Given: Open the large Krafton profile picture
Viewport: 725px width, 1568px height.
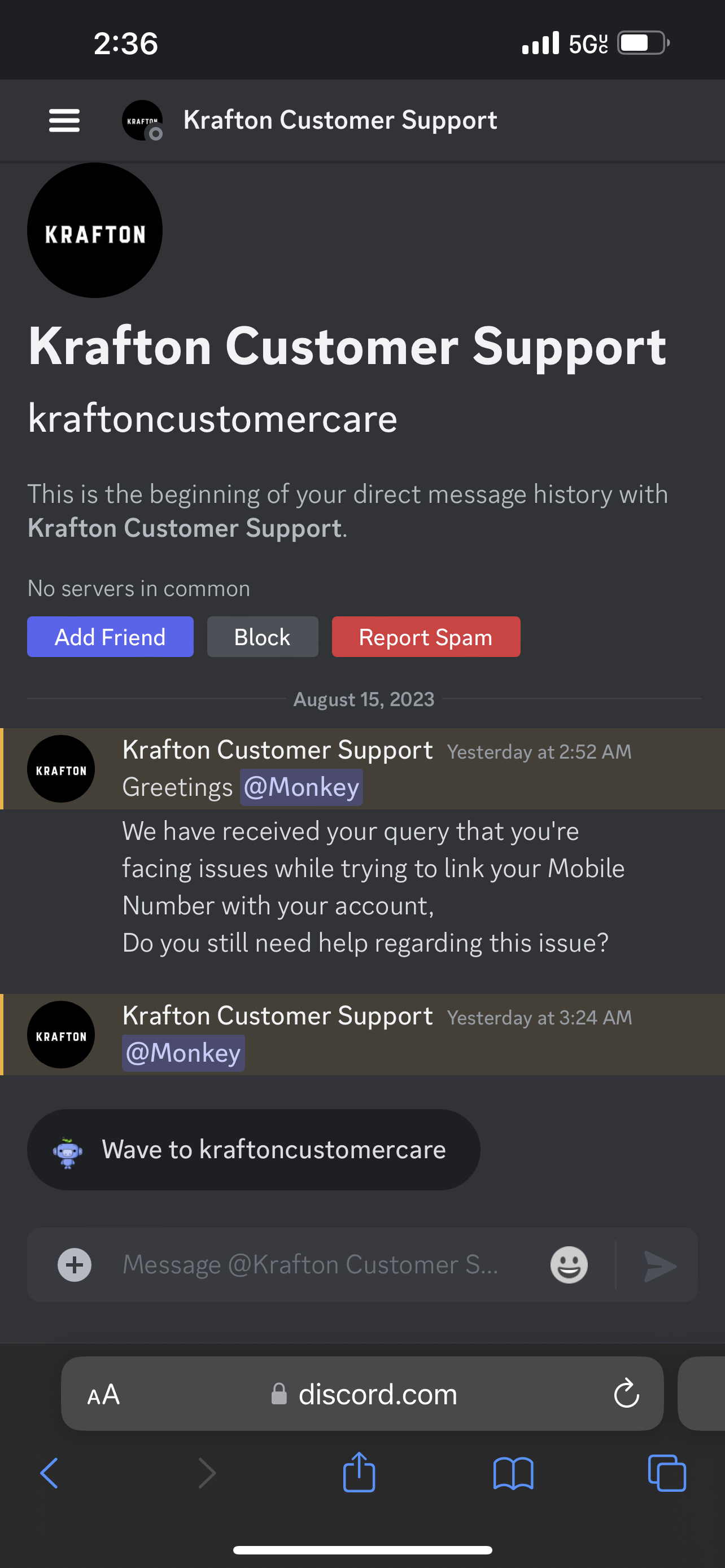Looking at the screenshot, I should (95, 231).
